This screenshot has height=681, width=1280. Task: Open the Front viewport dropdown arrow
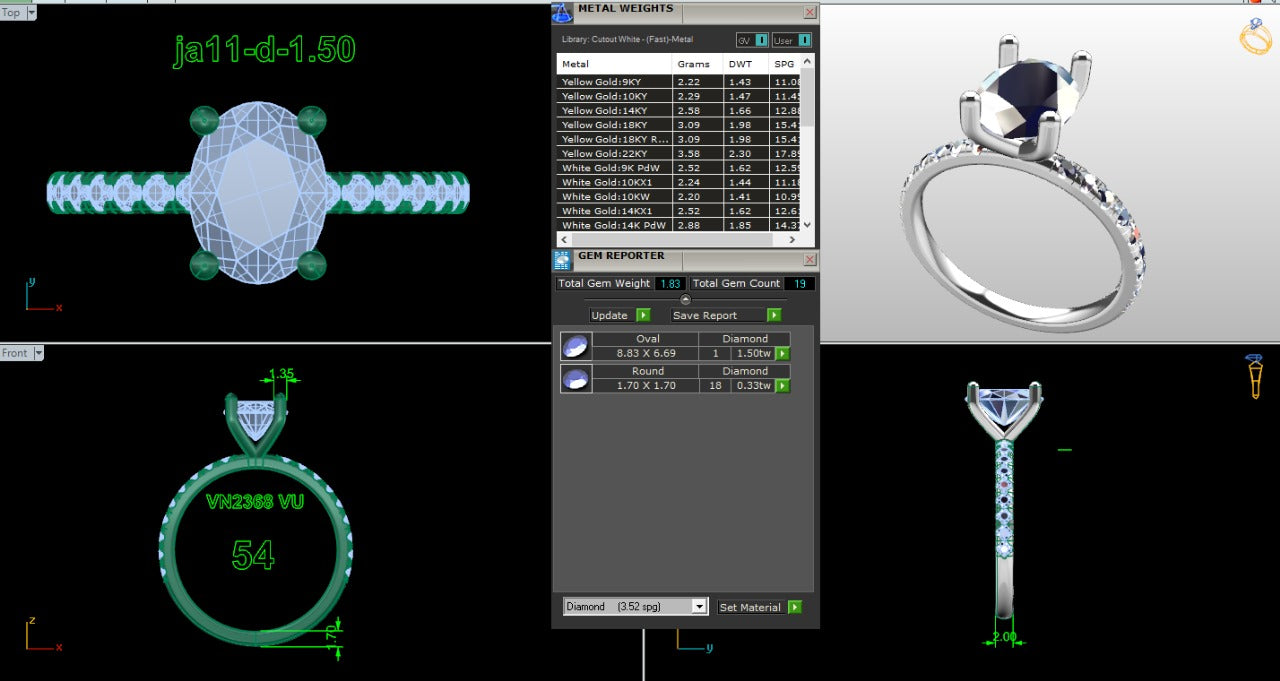click(x=39, y=353)
